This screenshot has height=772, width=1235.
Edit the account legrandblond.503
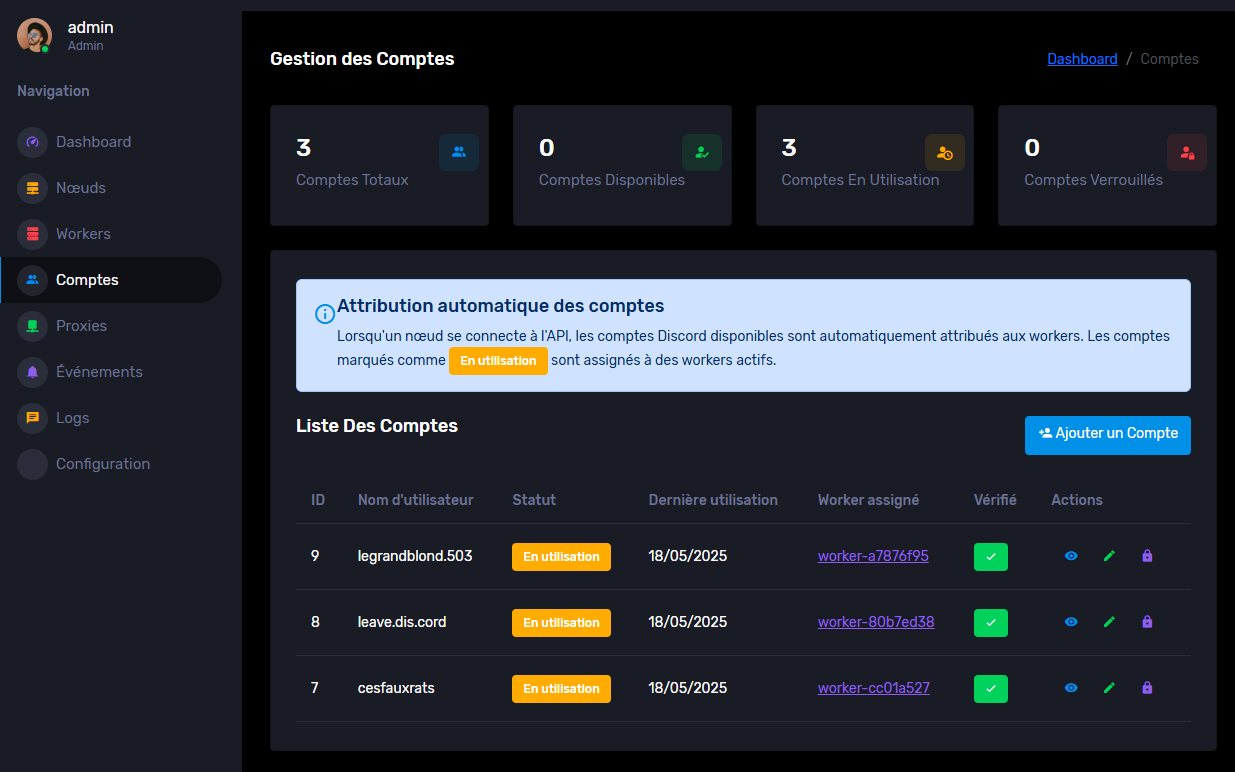point(1109,556)
